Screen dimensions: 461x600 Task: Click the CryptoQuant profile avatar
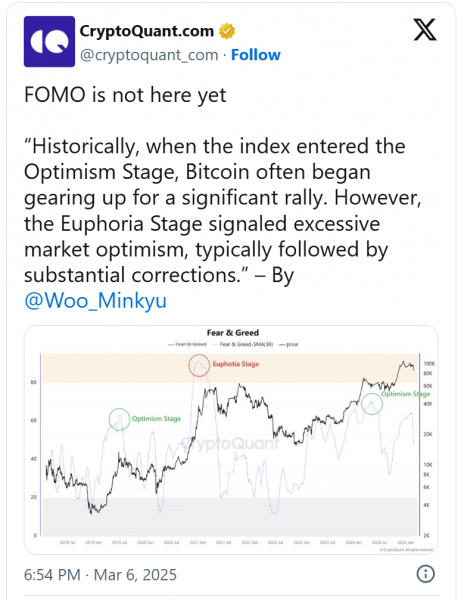49,41
